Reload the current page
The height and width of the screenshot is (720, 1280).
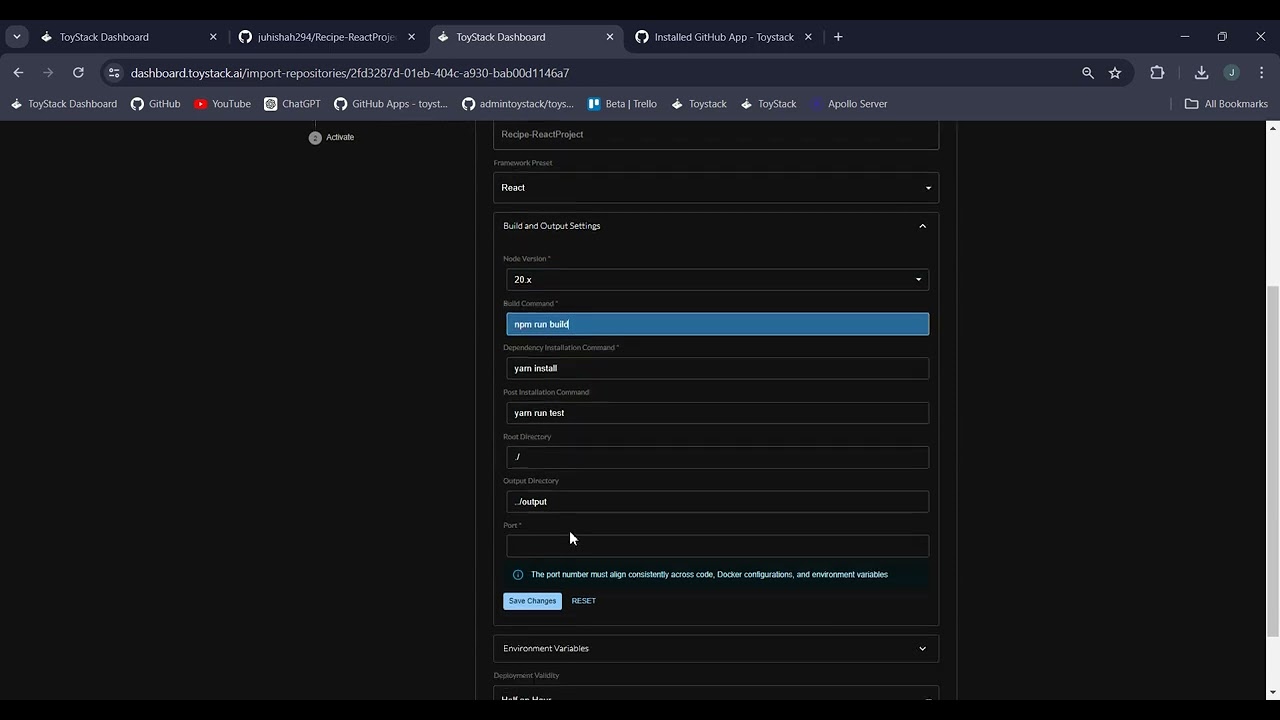click(x=78, y=72)
